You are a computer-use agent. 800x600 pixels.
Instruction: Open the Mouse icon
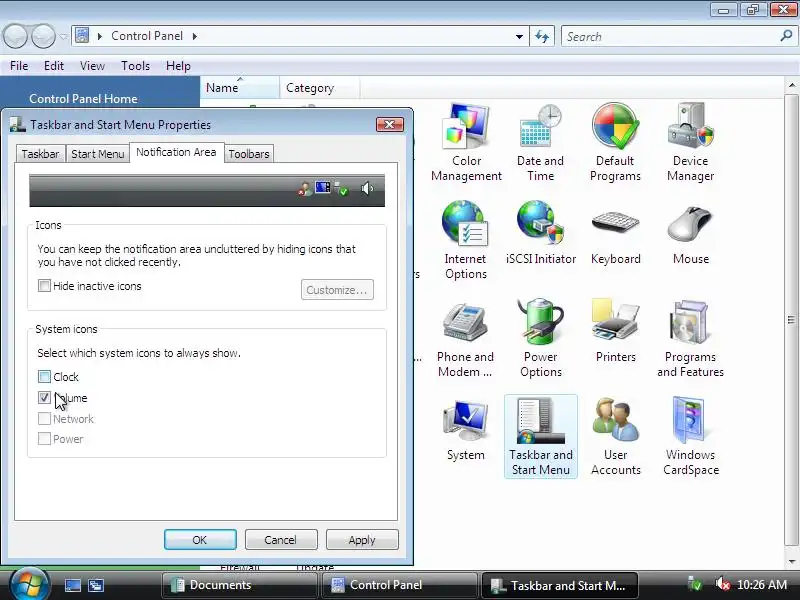point(690,233)
